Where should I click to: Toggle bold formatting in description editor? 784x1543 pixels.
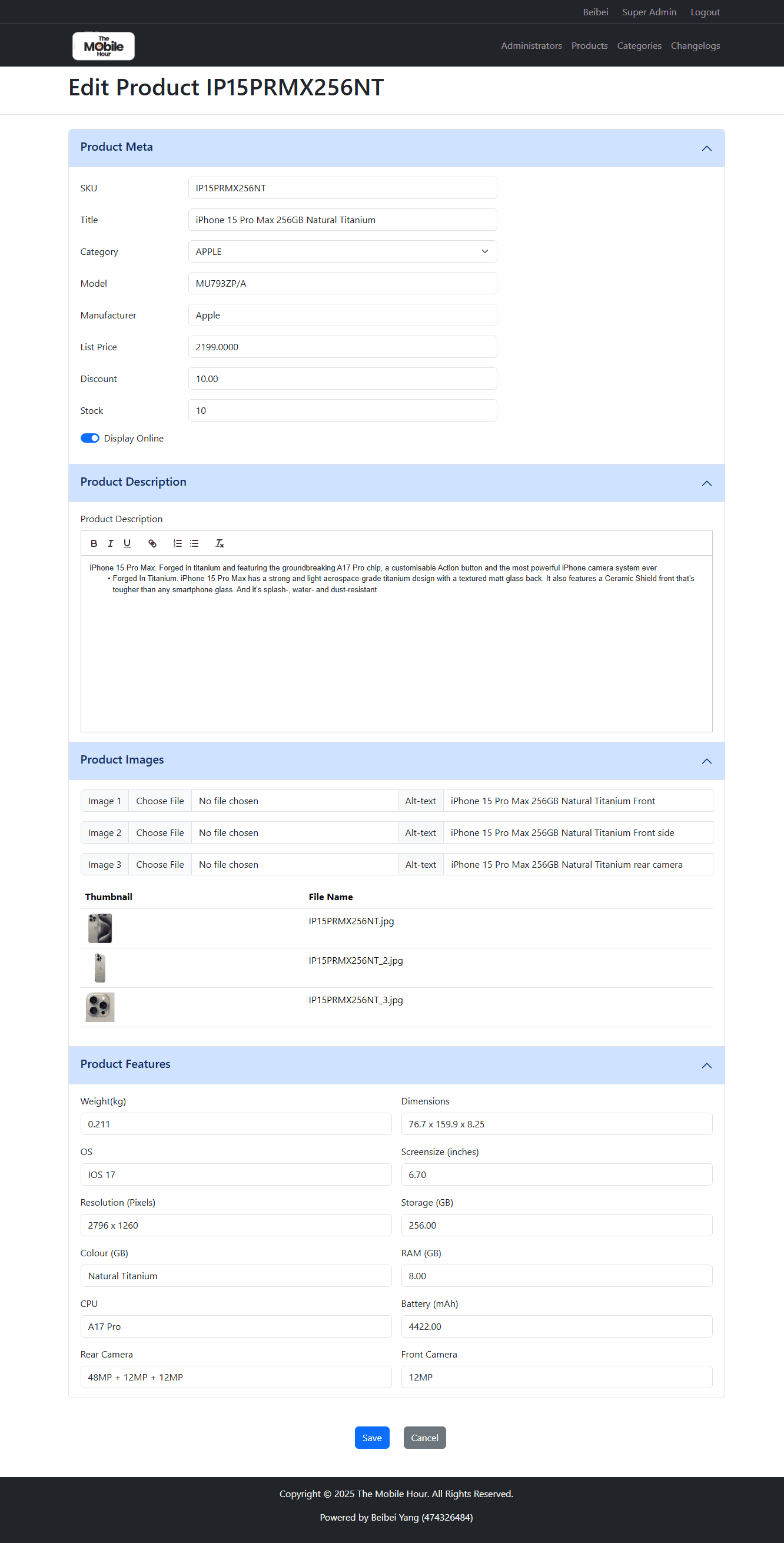point(94,543)
